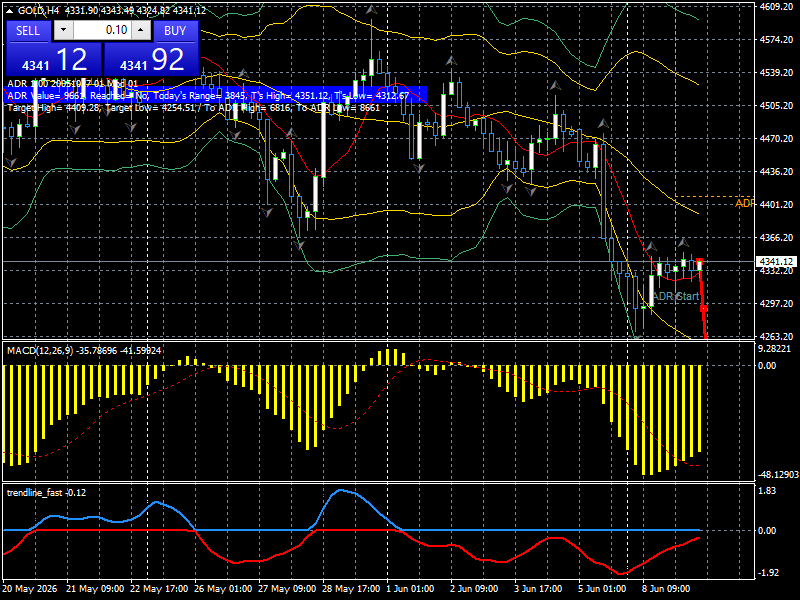Decrease lot volume with the down arrow
This screenshot has width=800, height=600.
pos(63,30)
